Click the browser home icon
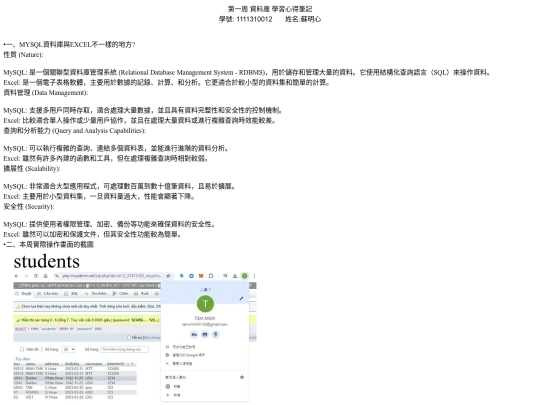Viewport: 540px width, 405px height. (45, 276)
